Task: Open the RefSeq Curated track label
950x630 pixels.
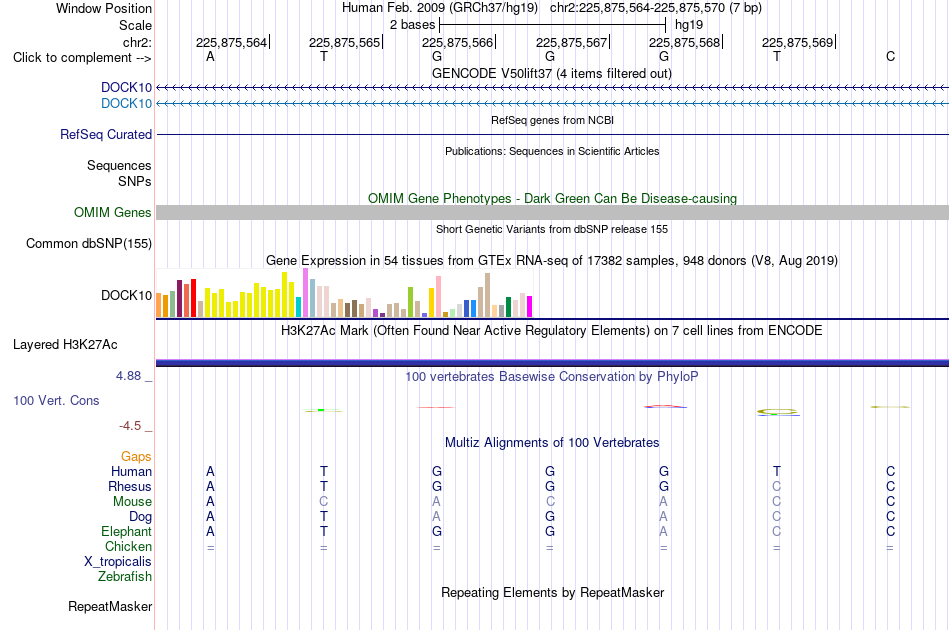Action: 105,134
